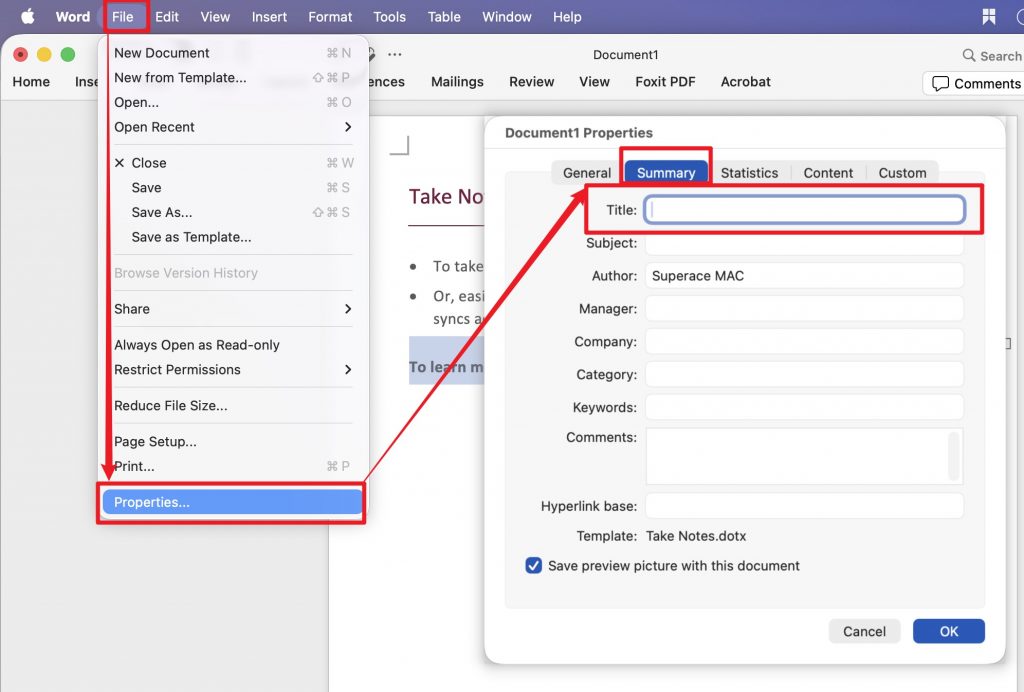1024x692 pixels.
Task: Select Page Setup...
Action: (232, 441)
